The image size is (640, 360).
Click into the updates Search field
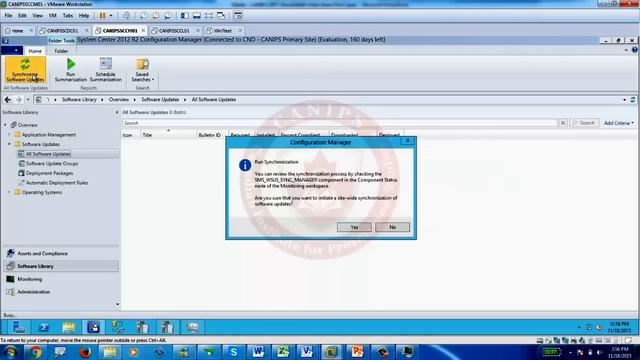click(x=340, y=123)
